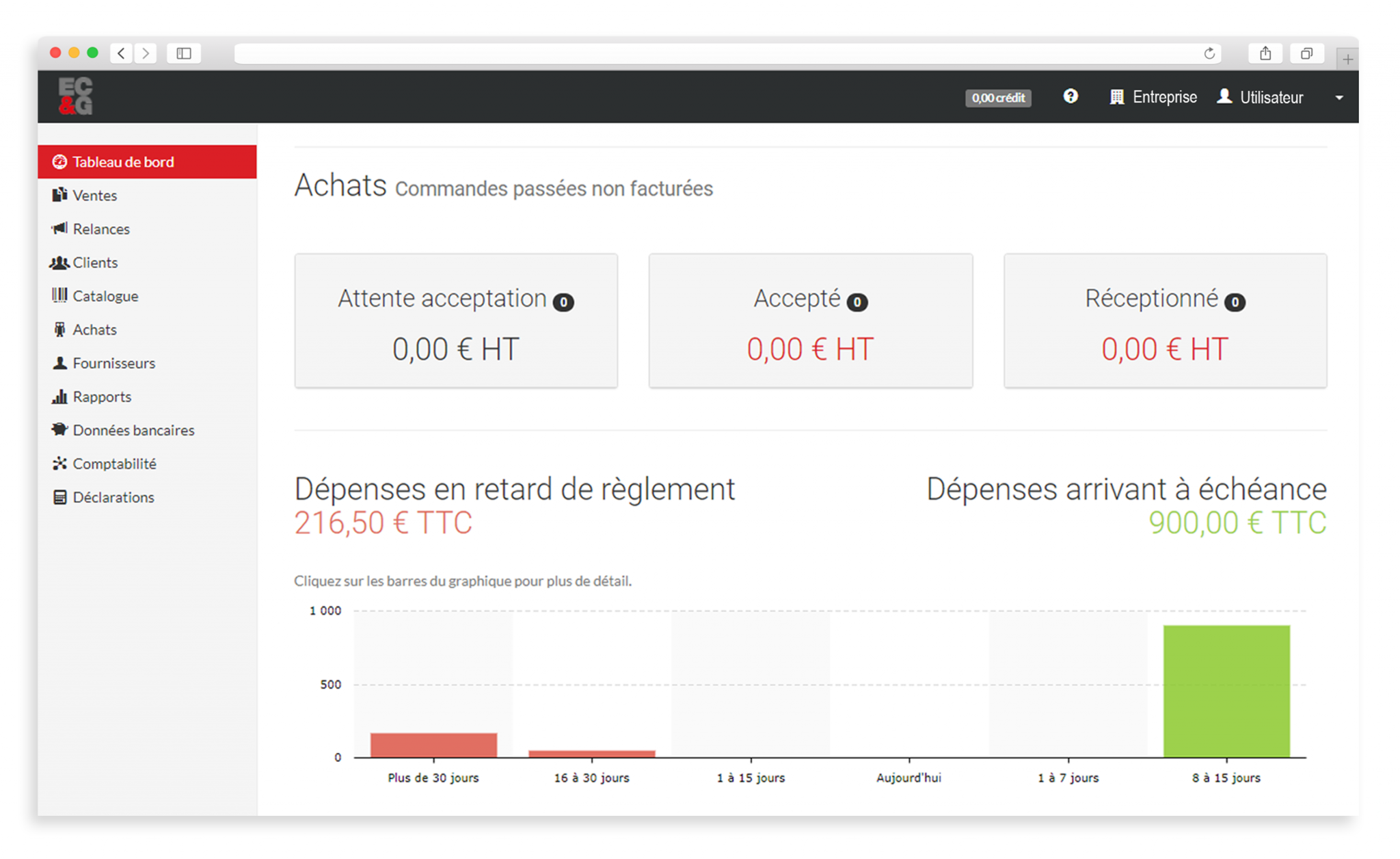The image size is (1400, 859).
Task: Click the Déclarations calculator icon
Action: coord(60,497)
